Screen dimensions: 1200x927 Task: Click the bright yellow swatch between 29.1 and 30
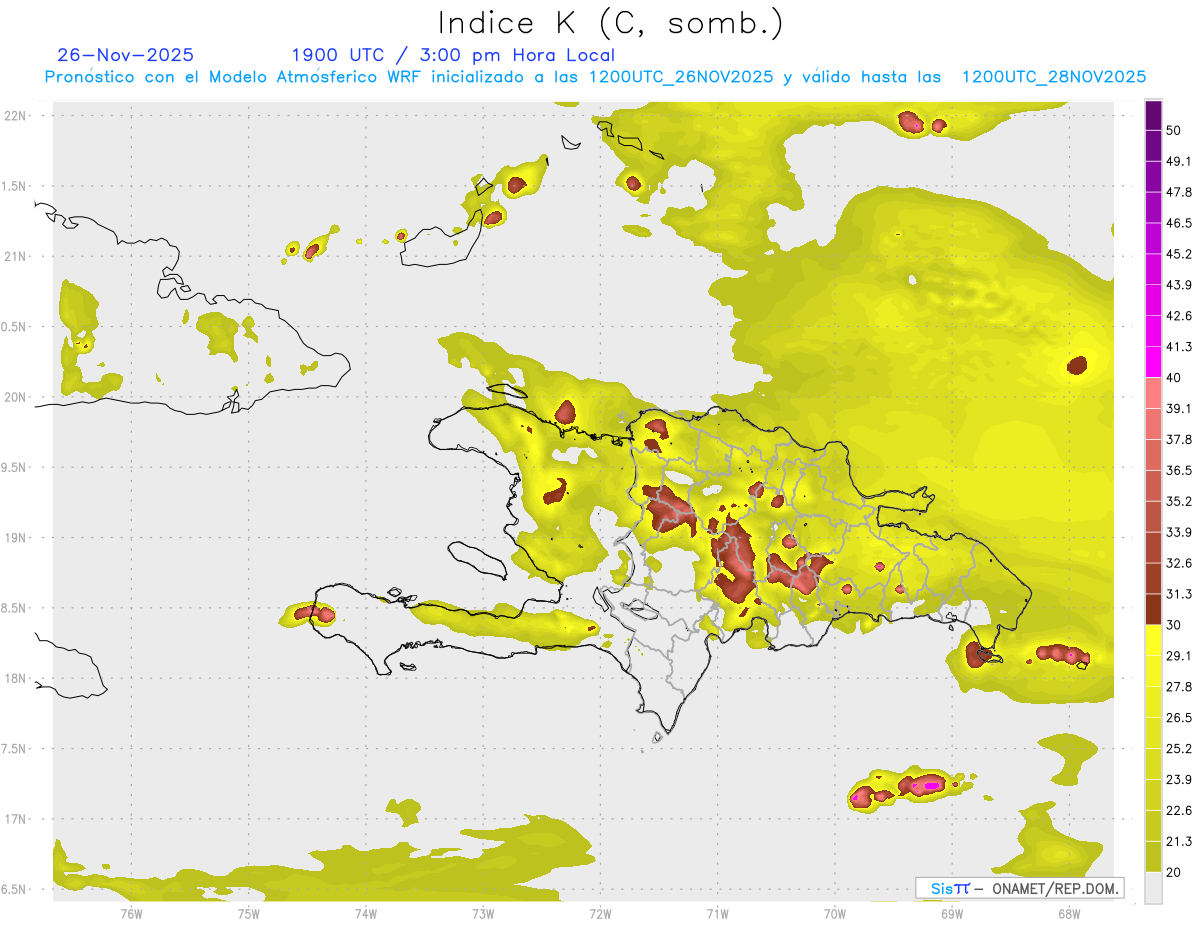tap(1153, 640)
